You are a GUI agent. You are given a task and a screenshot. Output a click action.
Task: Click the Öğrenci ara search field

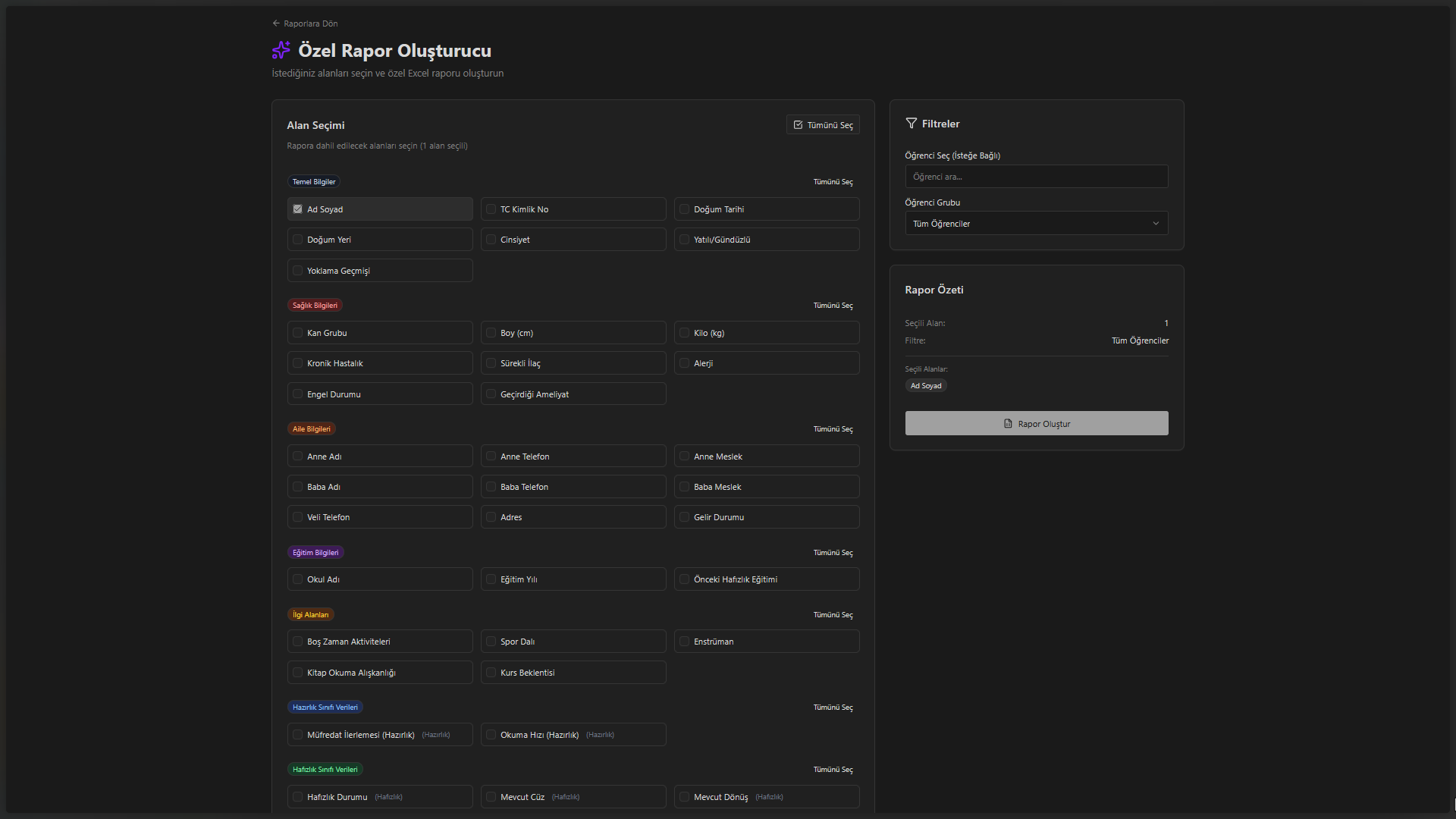pos(1036,177)
